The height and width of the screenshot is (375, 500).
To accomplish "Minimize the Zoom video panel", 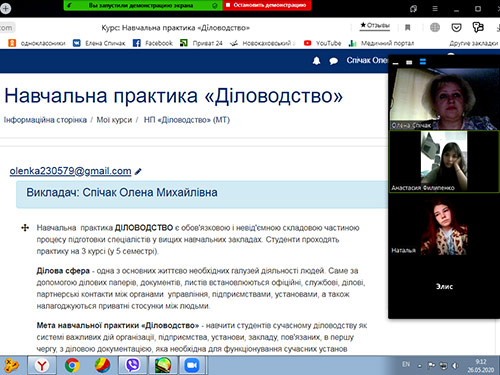I will (x=396, y=62).
